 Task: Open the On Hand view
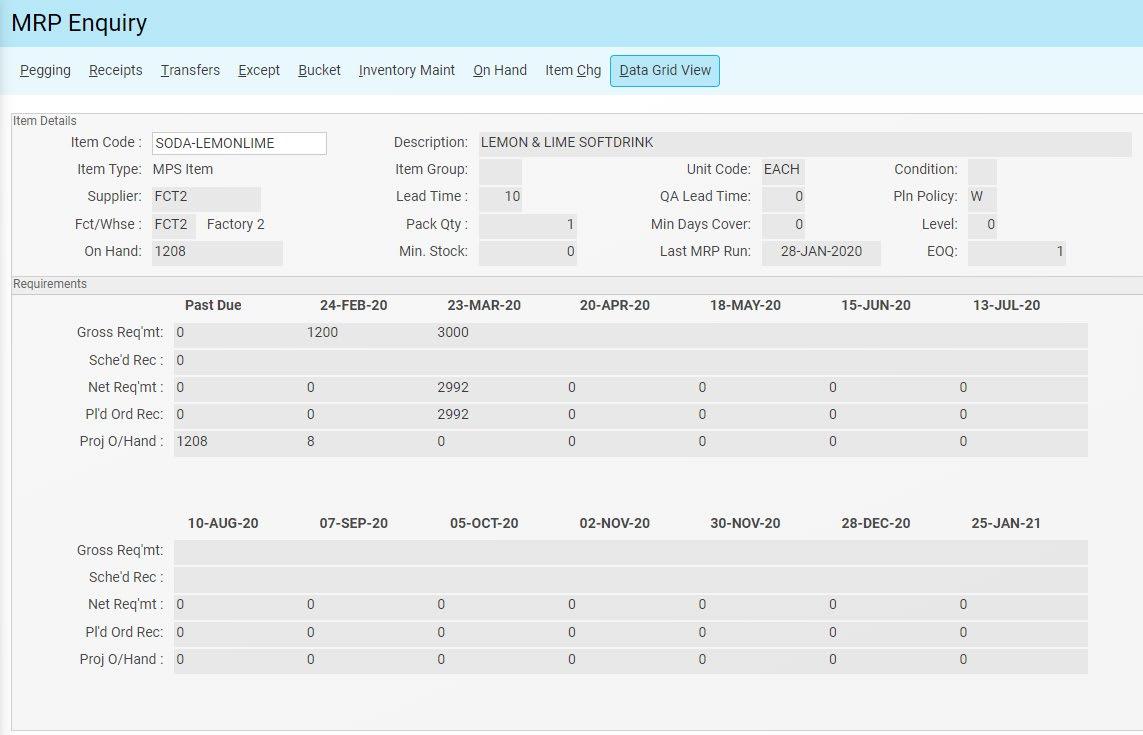[500, 71]
